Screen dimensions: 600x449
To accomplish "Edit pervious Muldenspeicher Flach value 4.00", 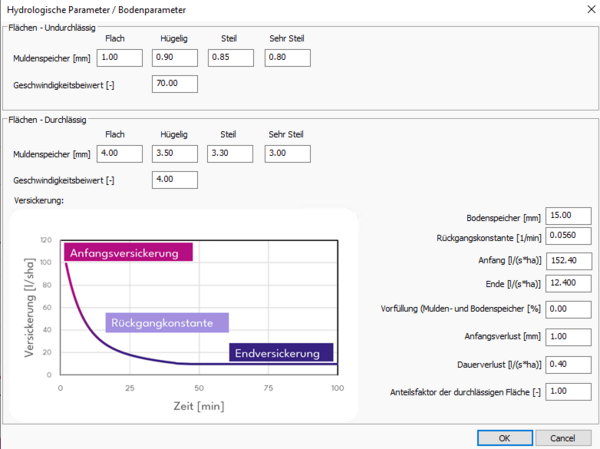I will click(x=119, y=154).
